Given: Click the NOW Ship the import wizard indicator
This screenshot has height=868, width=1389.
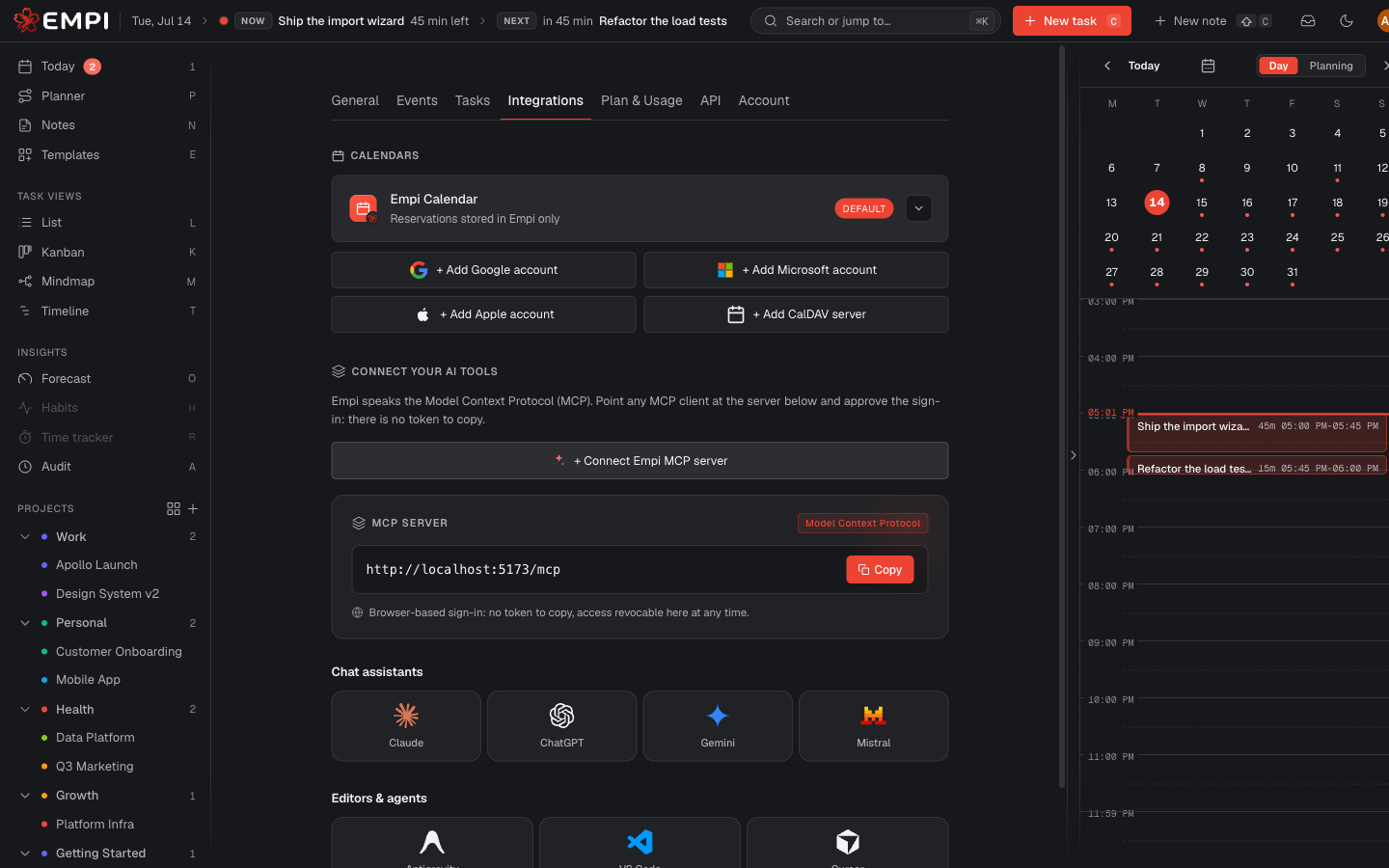Looking at the screenshot, I should [344, 20].
